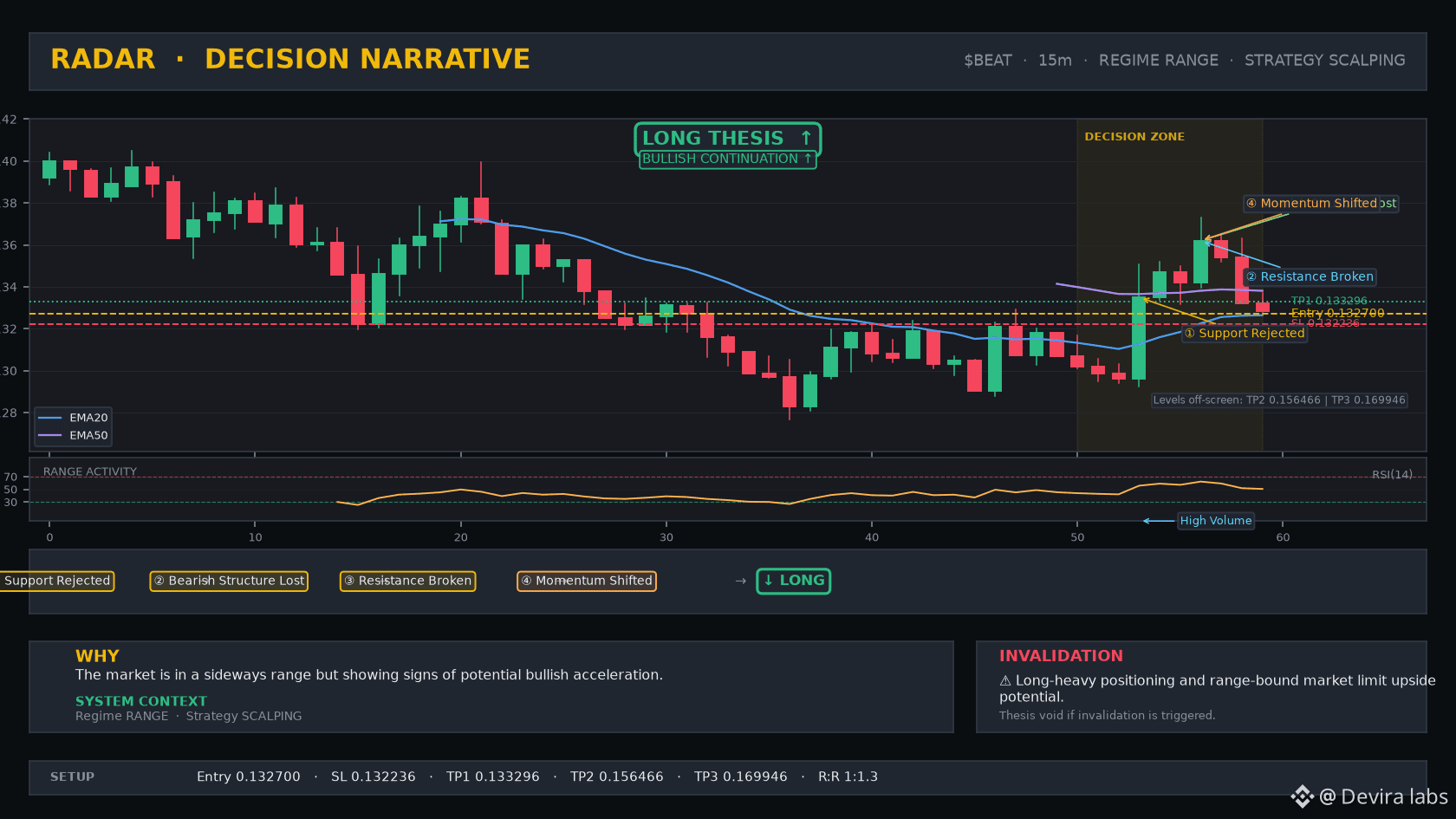
Task: Select the Bearish Structure Lost step chip
Action: (229, 581)
